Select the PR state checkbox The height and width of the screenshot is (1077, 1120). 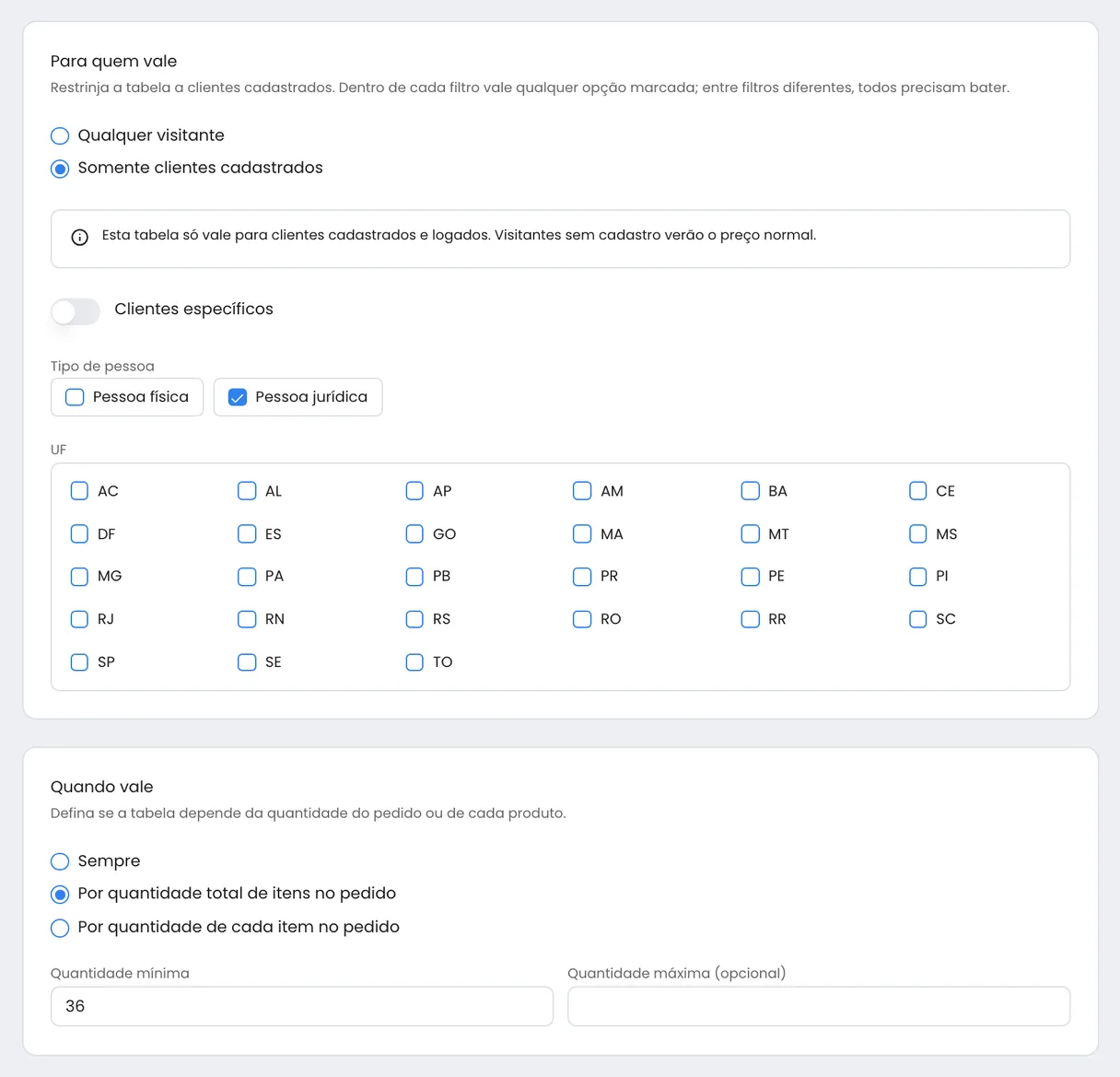click(x=582, y=577)
